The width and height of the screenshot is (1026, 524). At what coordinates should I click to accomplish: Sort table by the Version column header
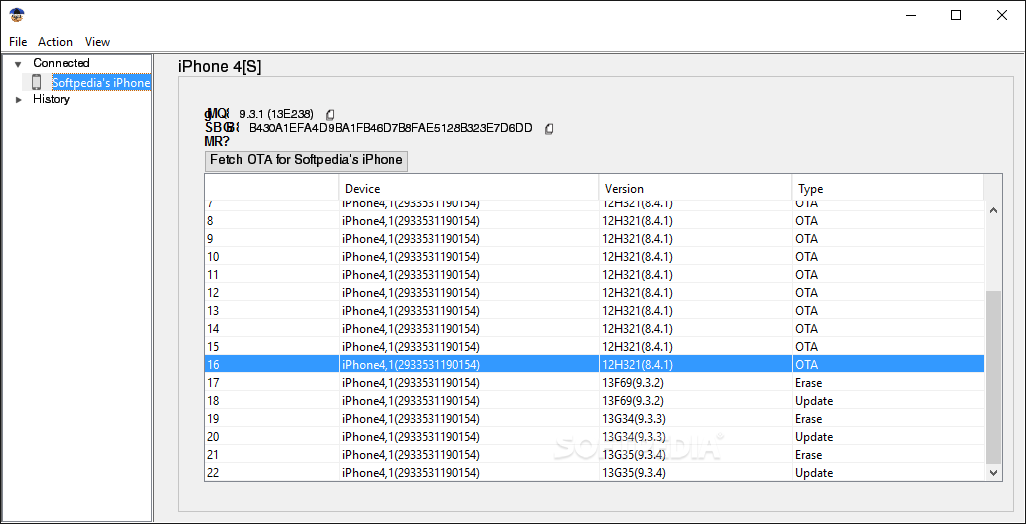point(694,189)
